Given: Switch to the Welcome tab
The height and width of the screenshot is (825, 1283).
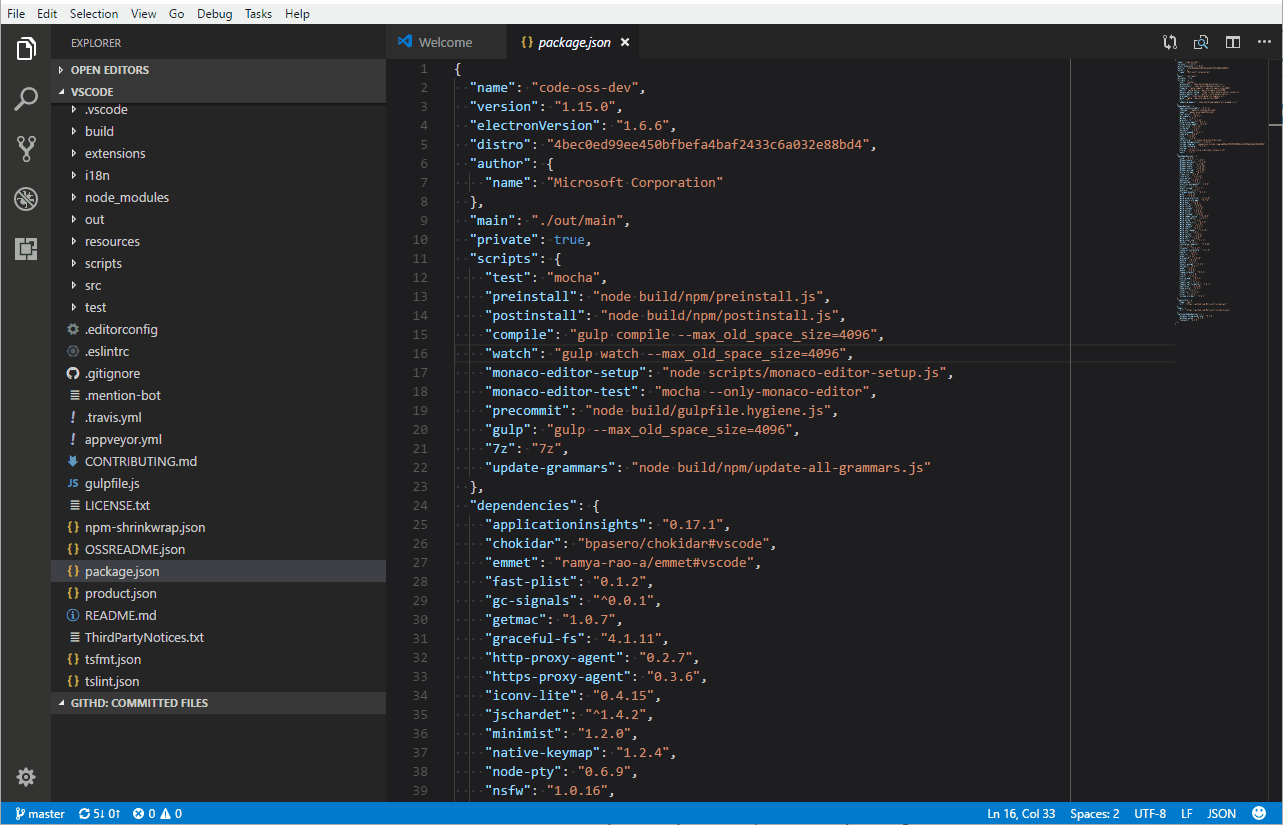Looking at the screenshot, I should point(445,43).
